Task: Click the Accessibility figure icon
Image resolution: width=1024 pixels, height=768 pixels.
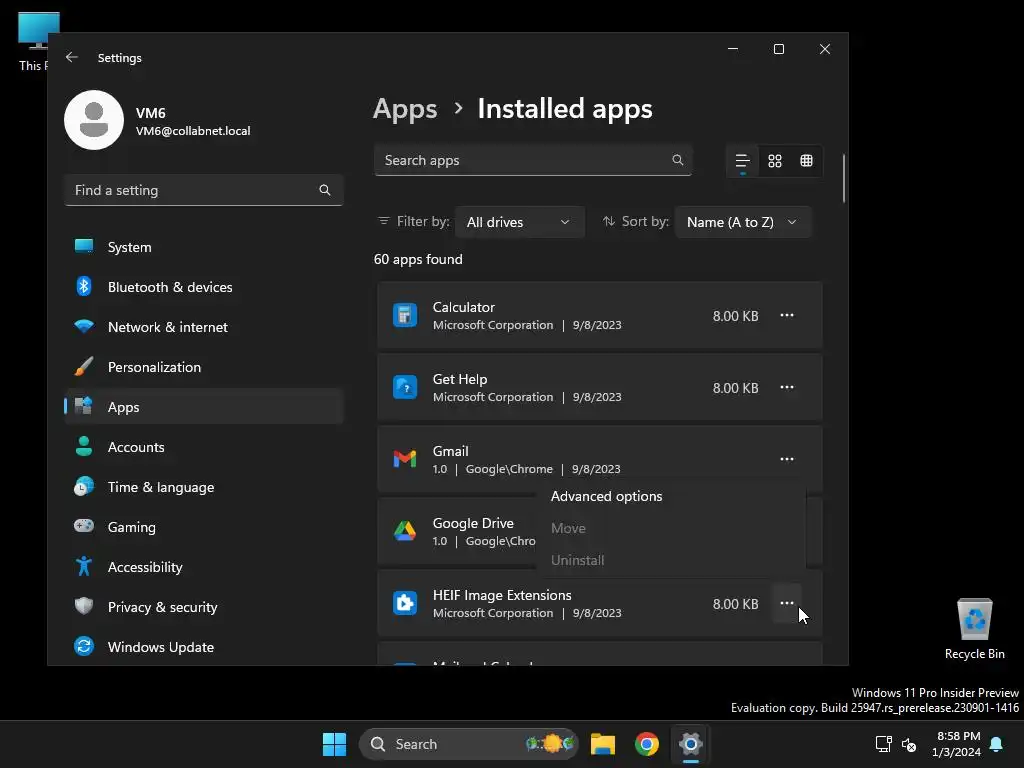Action: (x=84, y=566)
